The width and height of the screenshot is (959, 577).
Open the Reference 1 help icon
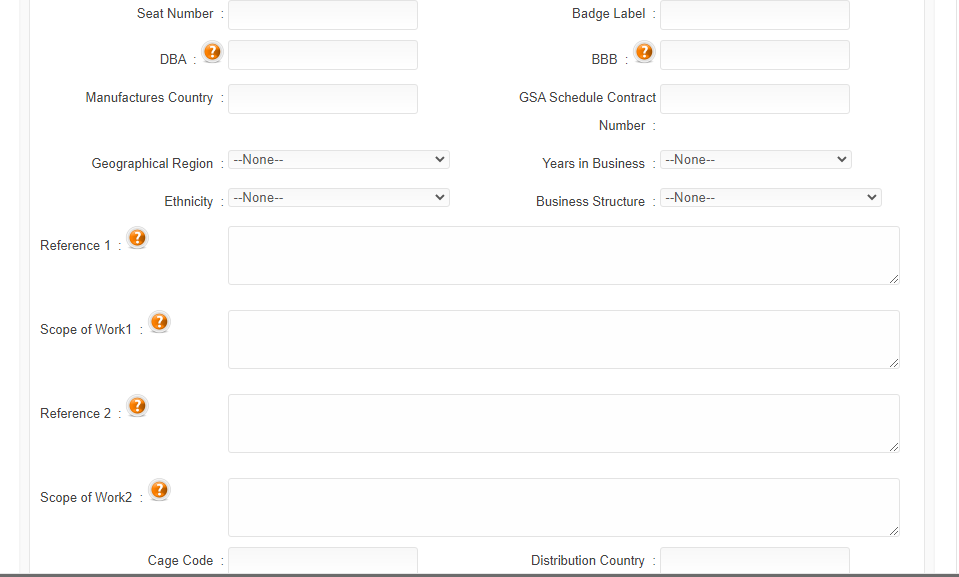(x=138, y=238)
